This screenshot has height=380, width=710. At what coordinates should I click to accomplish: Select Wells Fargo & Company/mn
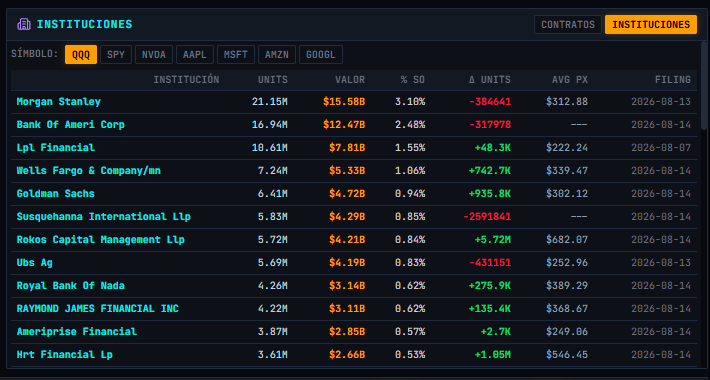point(88,171)
